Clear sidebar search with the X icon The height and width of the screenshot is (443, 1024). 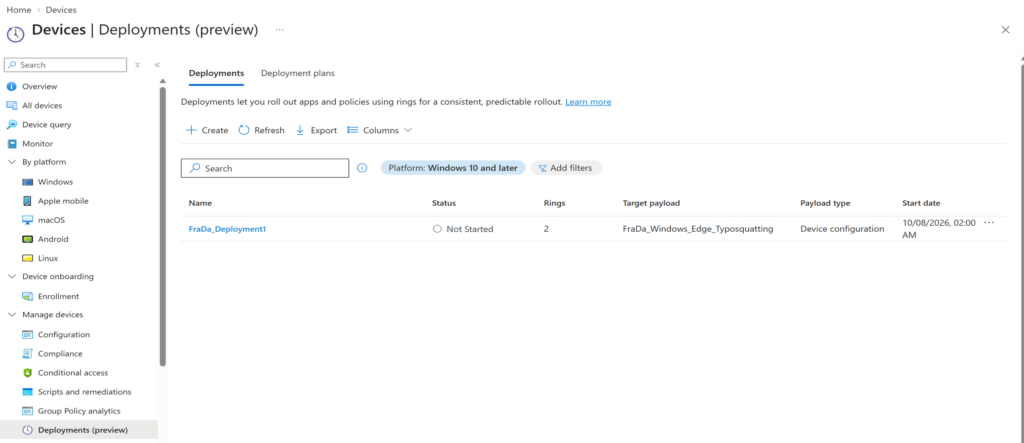click(137, 65)
